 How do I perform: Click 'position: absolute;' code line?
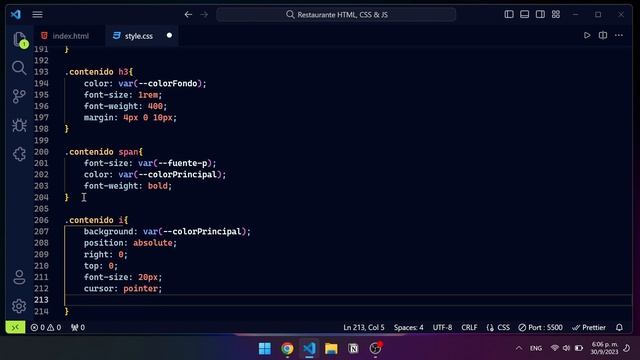130,243
